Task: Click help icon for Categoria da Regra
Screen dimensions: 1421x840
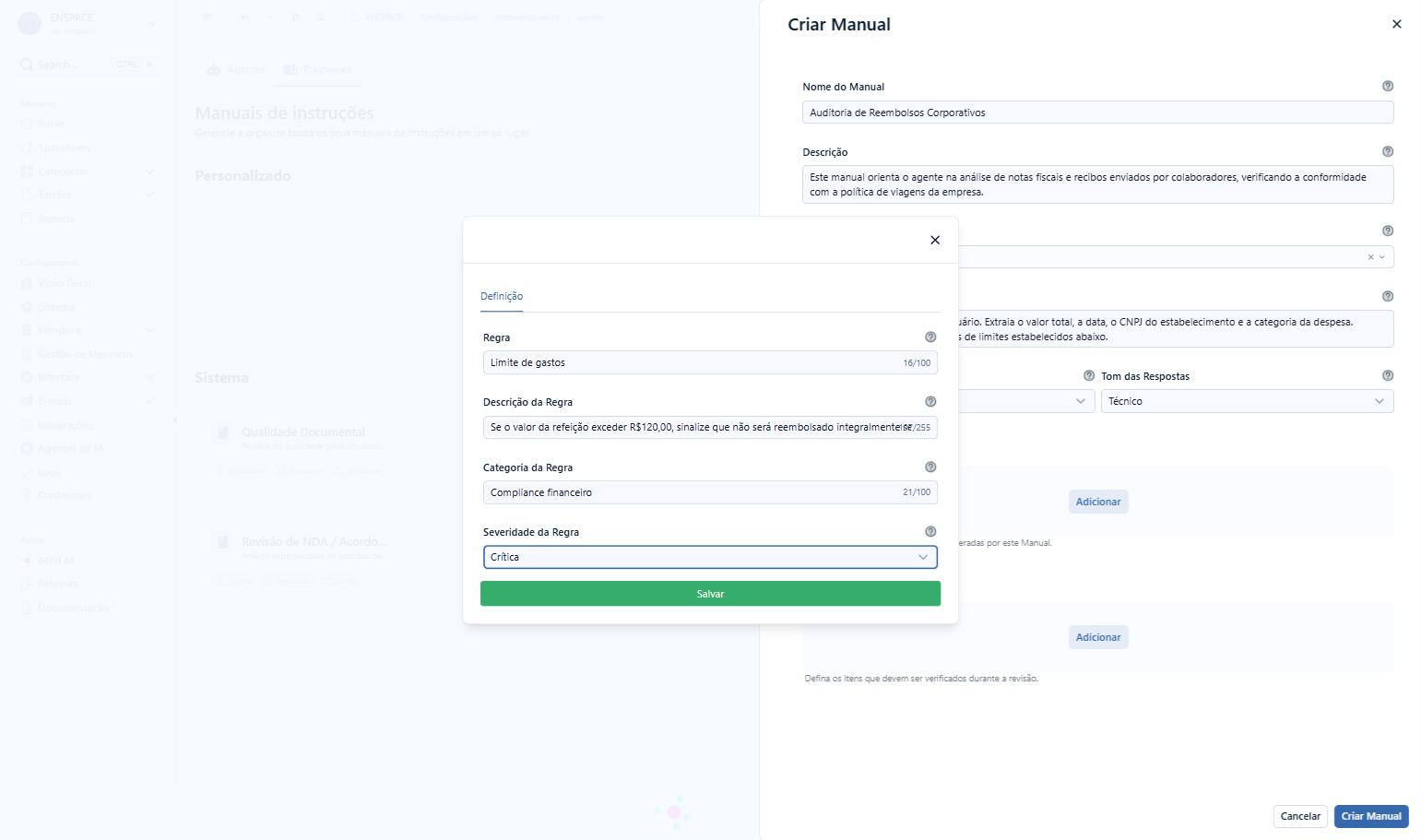Action: (930, 467)
